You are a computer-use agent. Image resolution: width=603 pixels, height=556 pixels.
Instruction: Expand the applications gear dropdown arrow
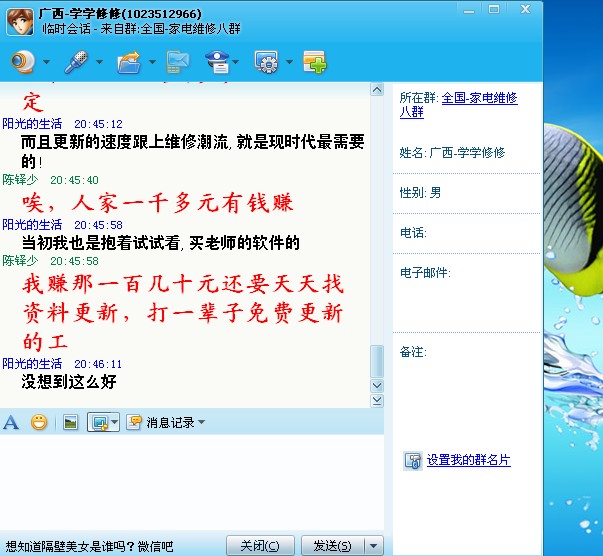[290, 62]
